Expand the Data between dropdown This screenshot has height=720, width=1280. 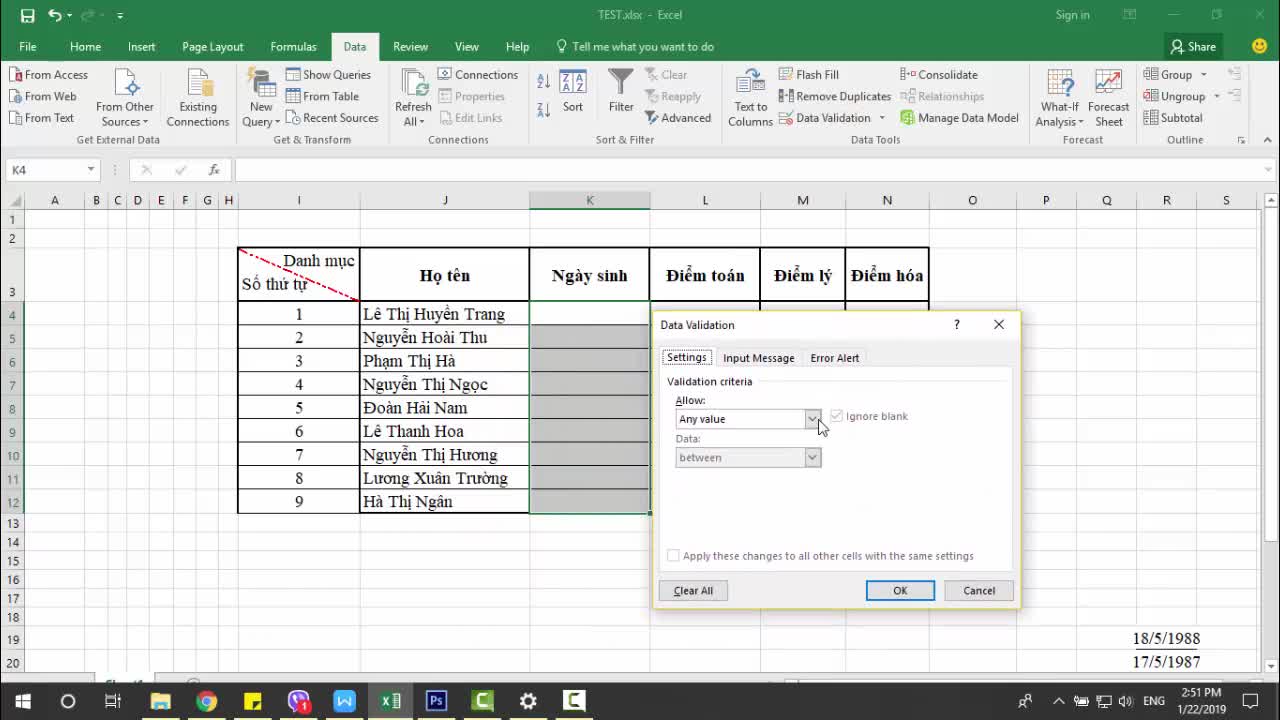[x=813, y=457]
